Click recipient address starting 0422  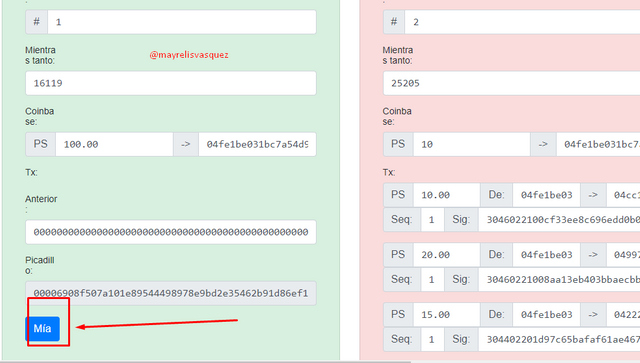click(x=623, y=314)
